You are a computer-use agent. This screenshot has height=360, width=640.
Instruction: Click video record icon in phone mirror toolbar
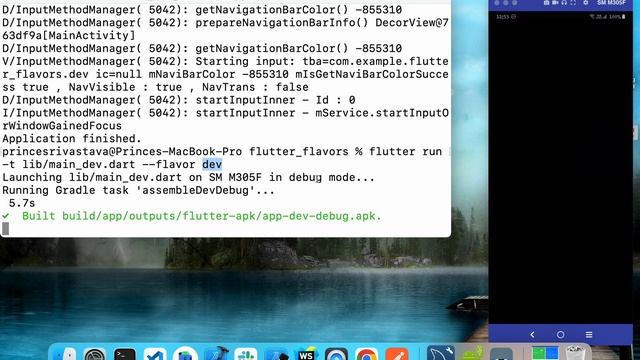(555, 2)
